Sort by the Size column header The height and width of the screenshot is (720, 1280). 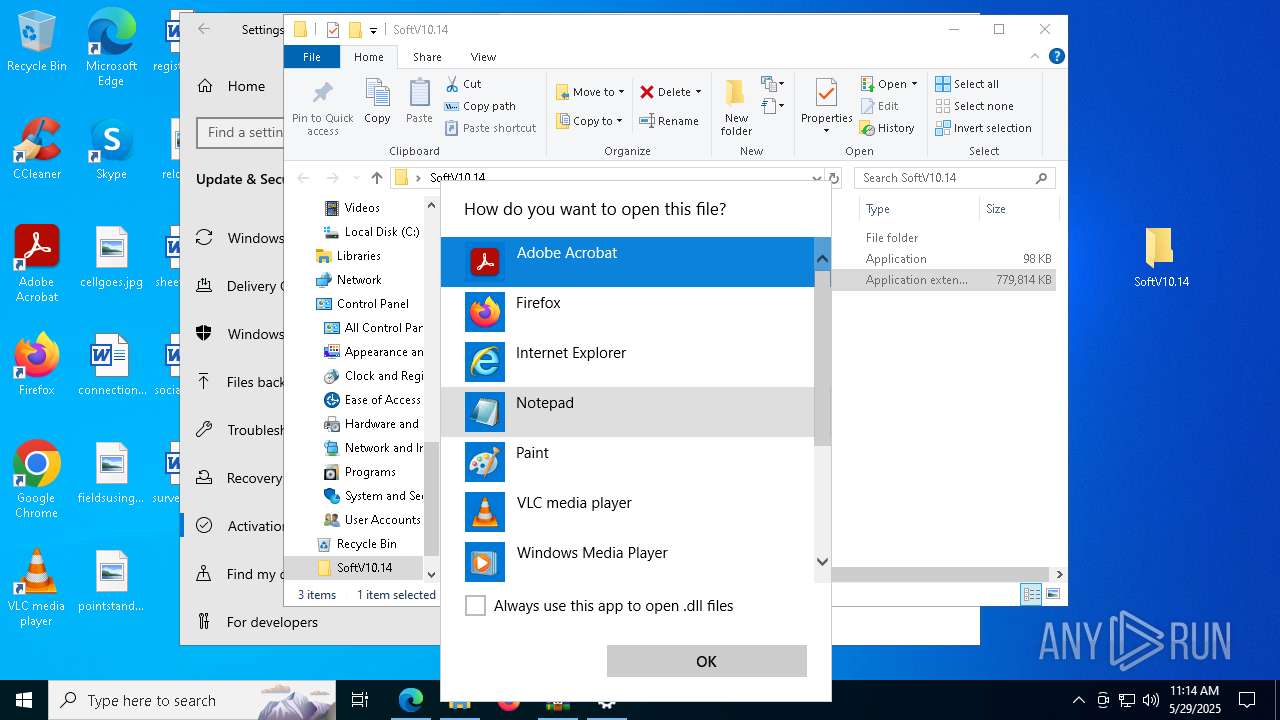coord(1018,209)
